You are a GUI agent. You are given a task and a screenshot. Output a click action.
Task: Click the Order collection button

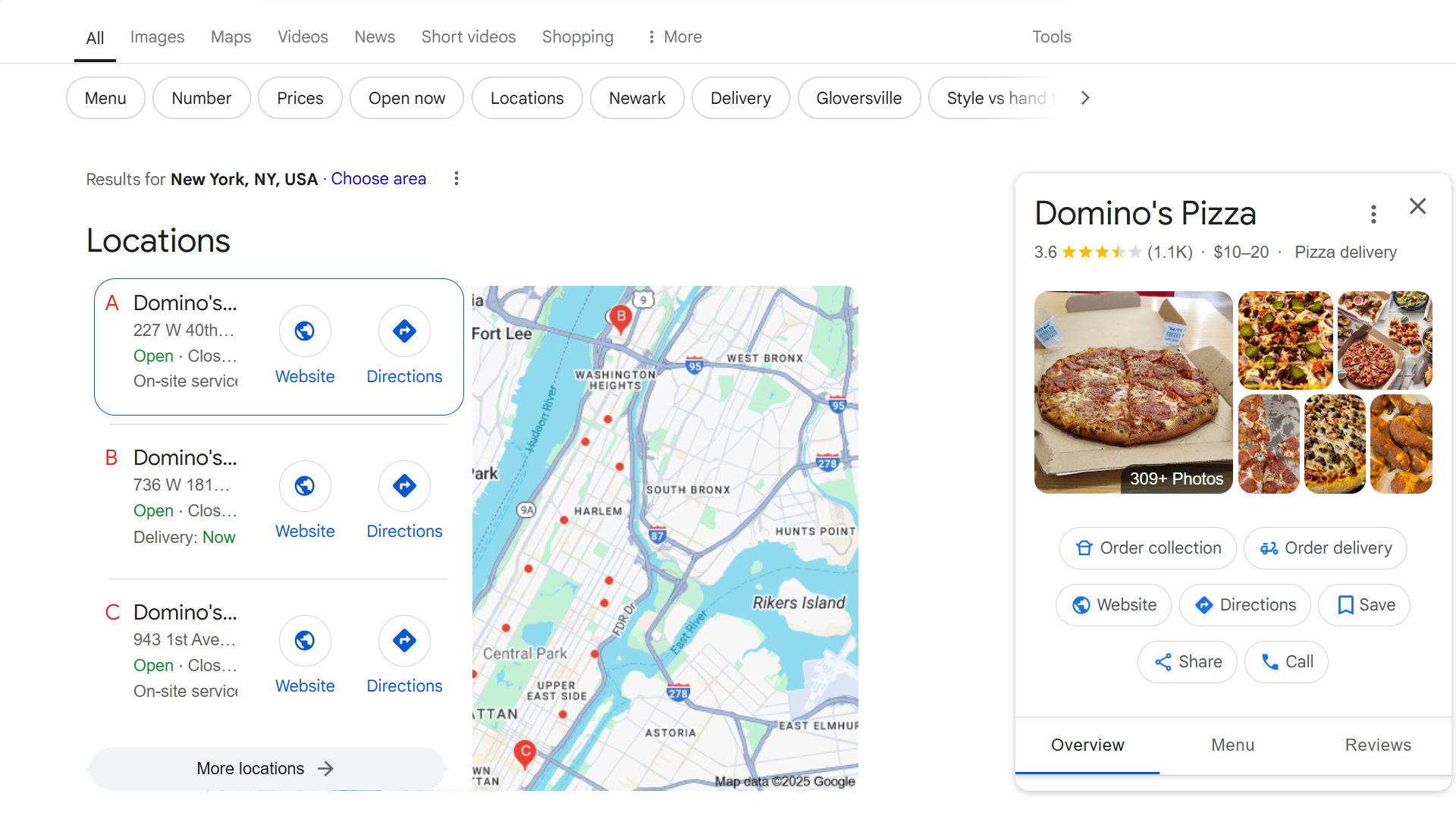pyautogui.click(x=1147, y=548)
